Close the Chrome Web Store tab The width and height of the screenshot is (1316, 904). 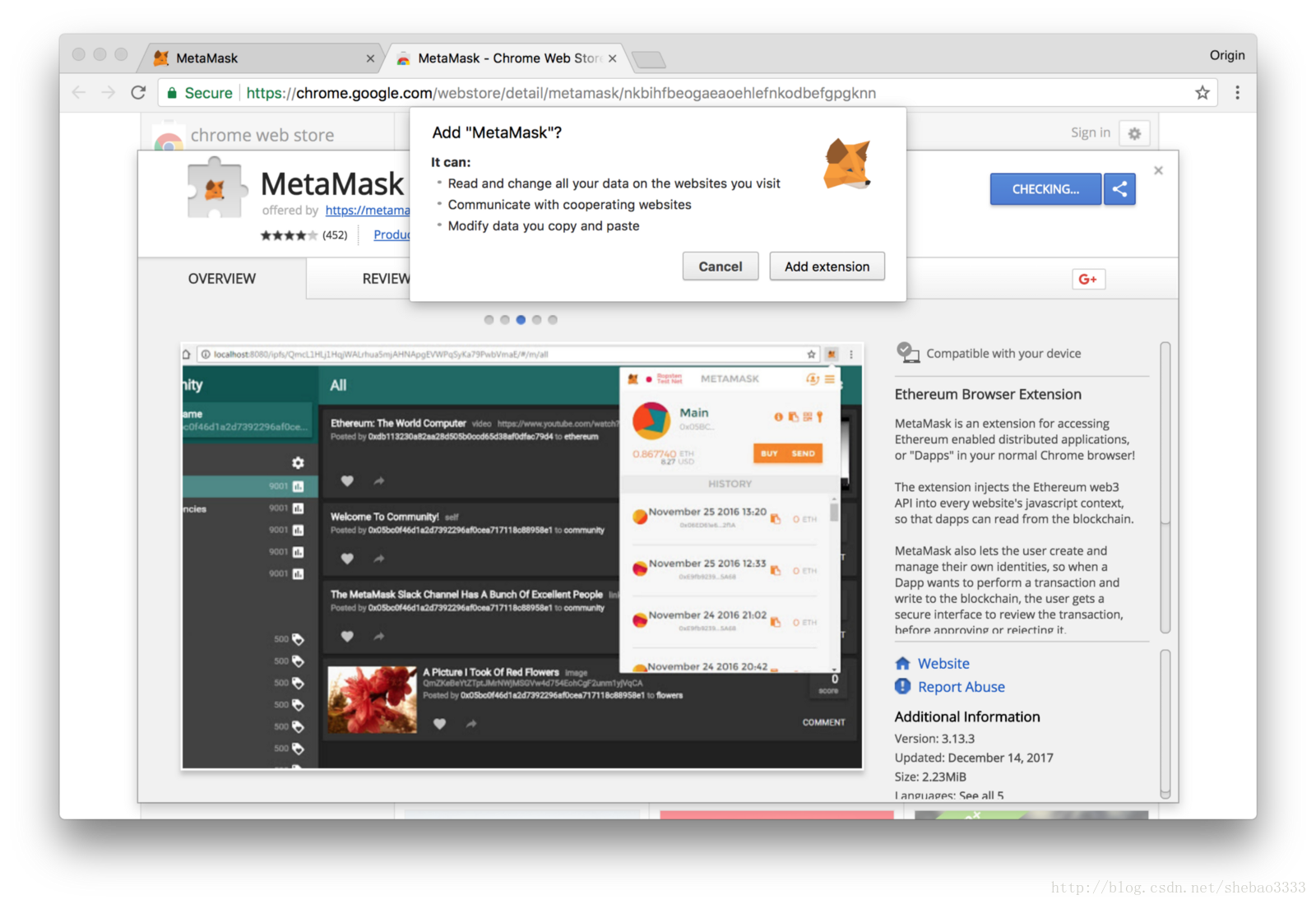click(x=613, y=58)
